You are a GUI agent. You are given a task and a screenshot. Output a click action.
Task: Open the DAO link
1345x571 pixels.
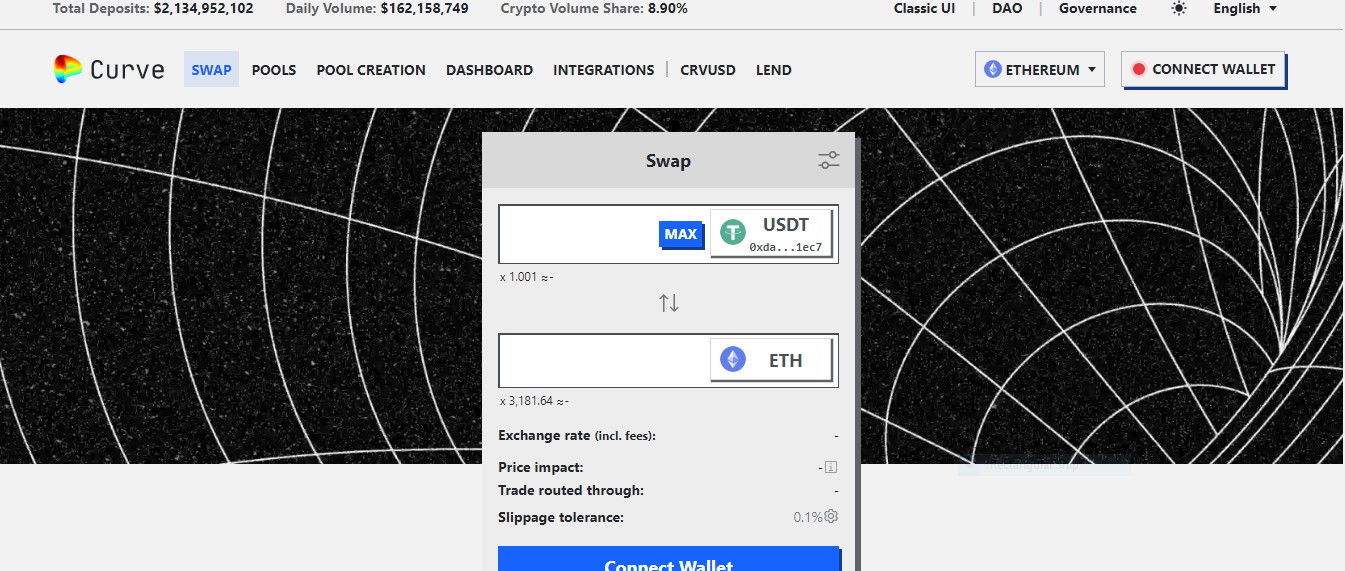[x=1007, y=8]
